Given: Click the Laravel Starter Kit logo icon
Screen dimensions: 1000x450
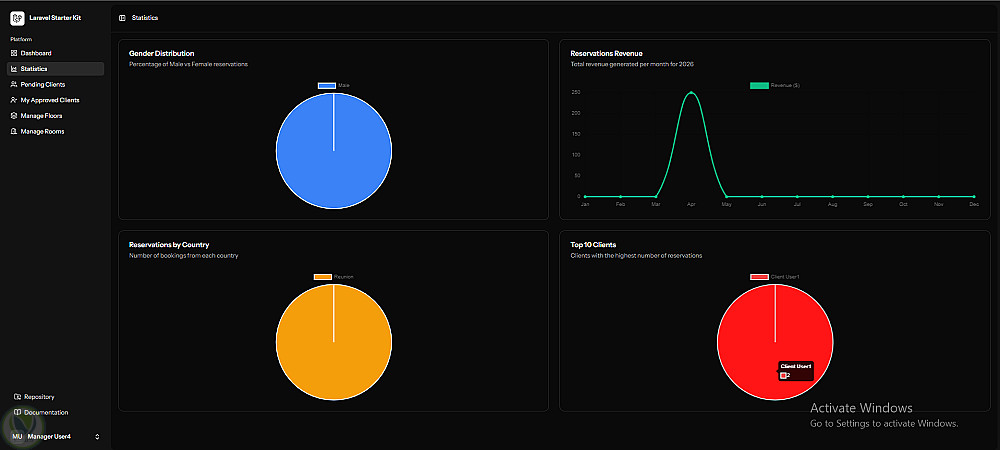Looking at the screenshot, I should 17,18.
